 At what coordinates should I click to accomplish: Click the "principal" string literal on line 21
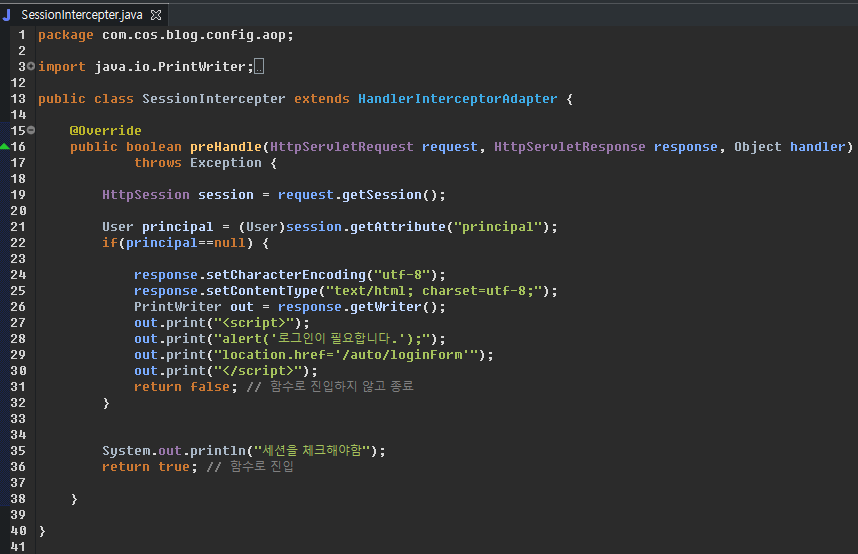click(498, 227)
